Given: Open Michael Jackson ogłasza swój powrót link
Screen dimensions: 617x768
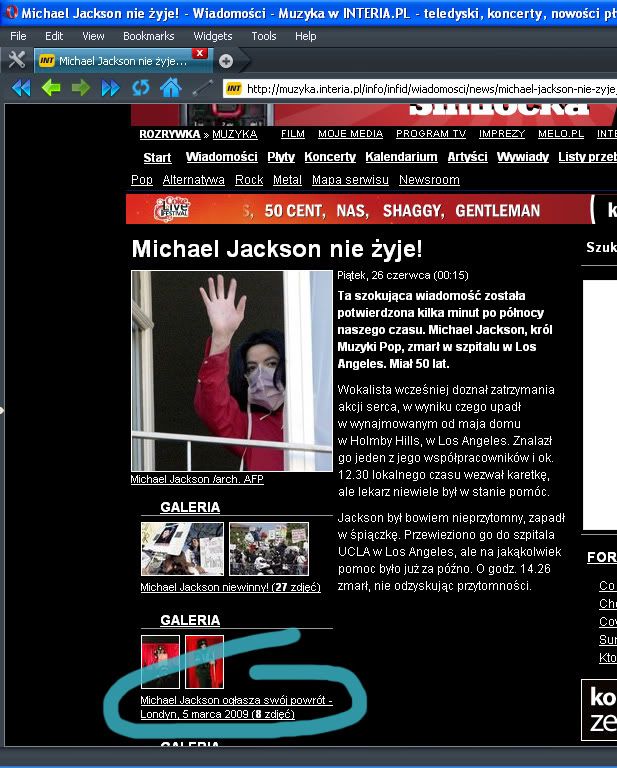Looking at the screenshot, I should click(236, 707).
